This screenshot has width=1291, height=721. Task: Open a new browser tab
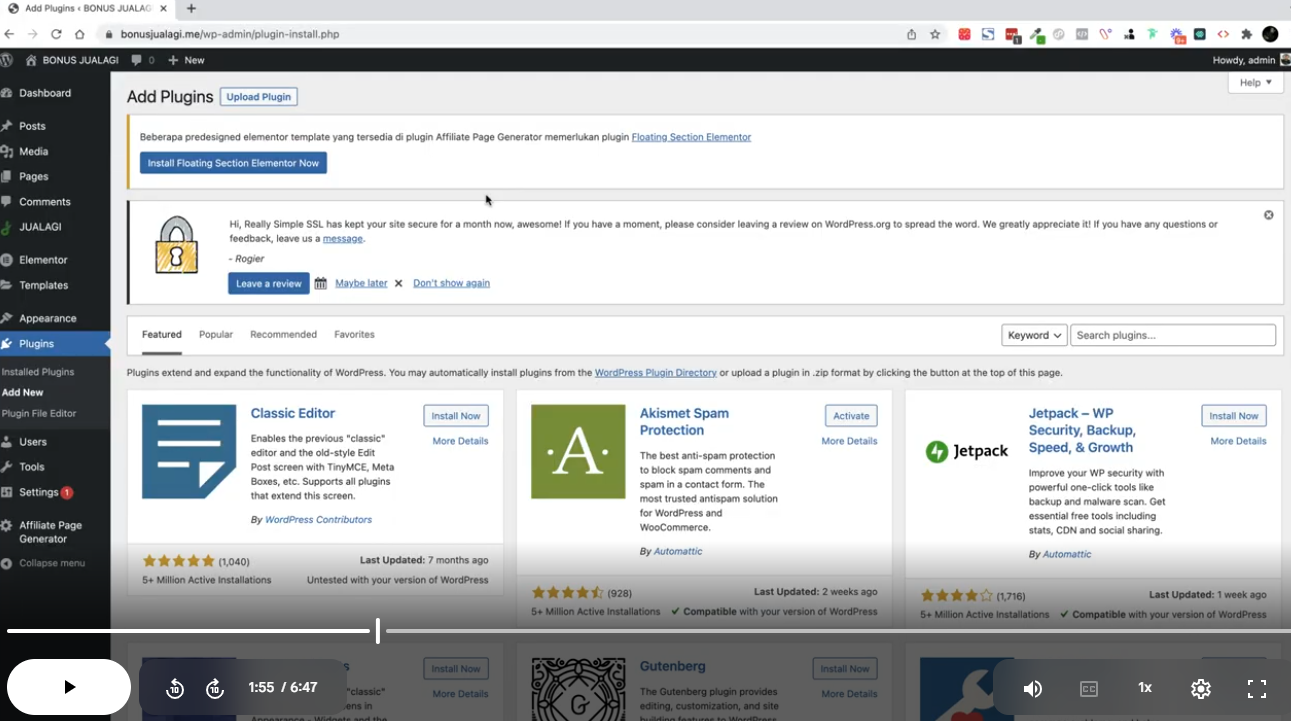tap(191, 8)
